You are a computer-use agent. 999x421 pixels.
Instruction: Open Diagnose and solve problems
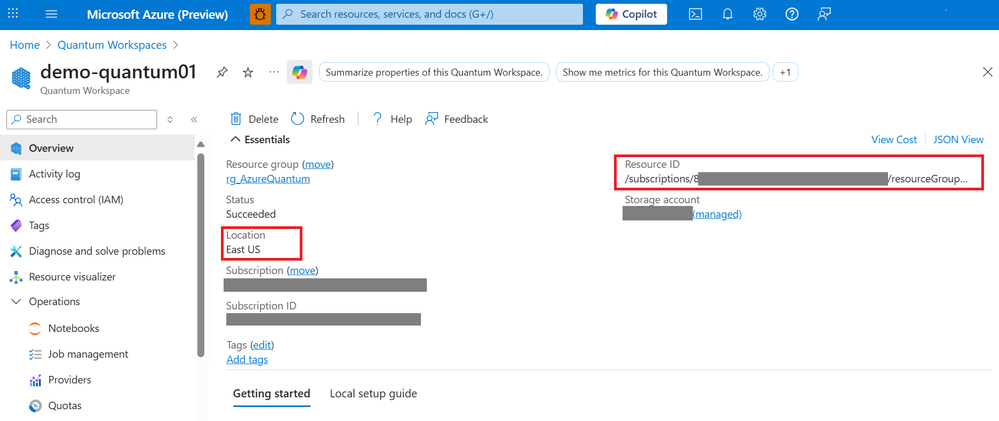click(97, 251)
